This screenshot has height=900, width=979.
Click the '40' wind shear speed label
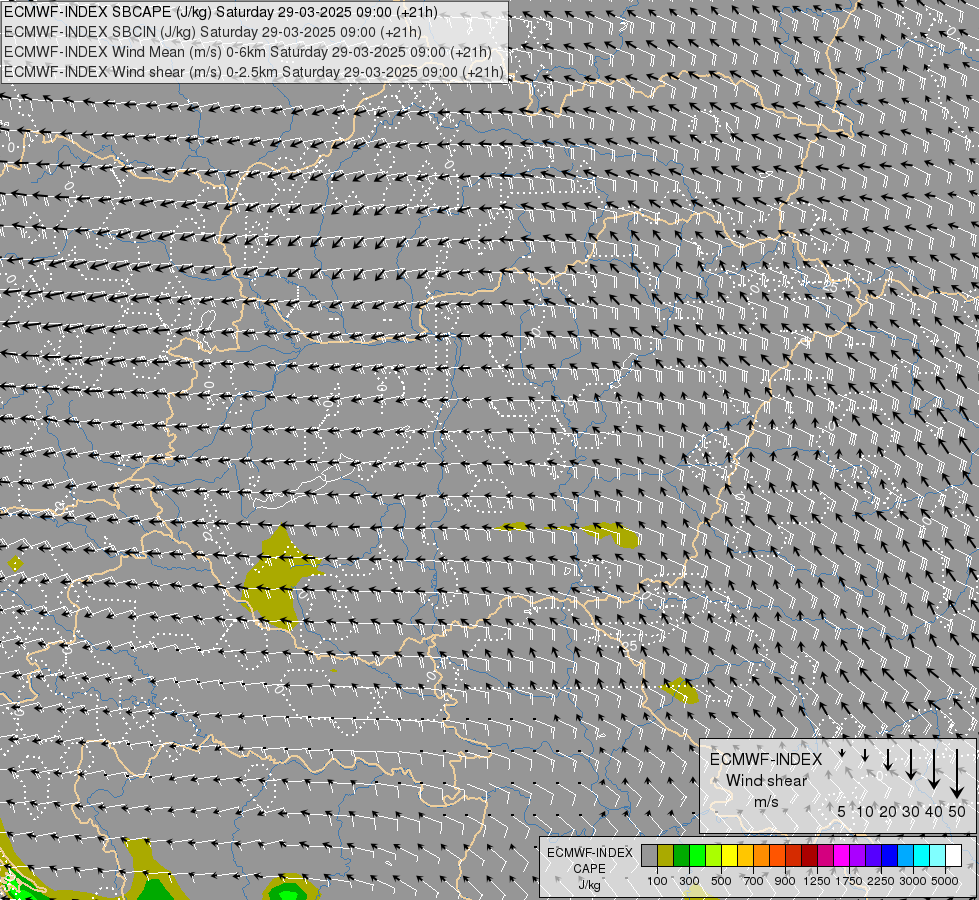(x=934, y=812)
